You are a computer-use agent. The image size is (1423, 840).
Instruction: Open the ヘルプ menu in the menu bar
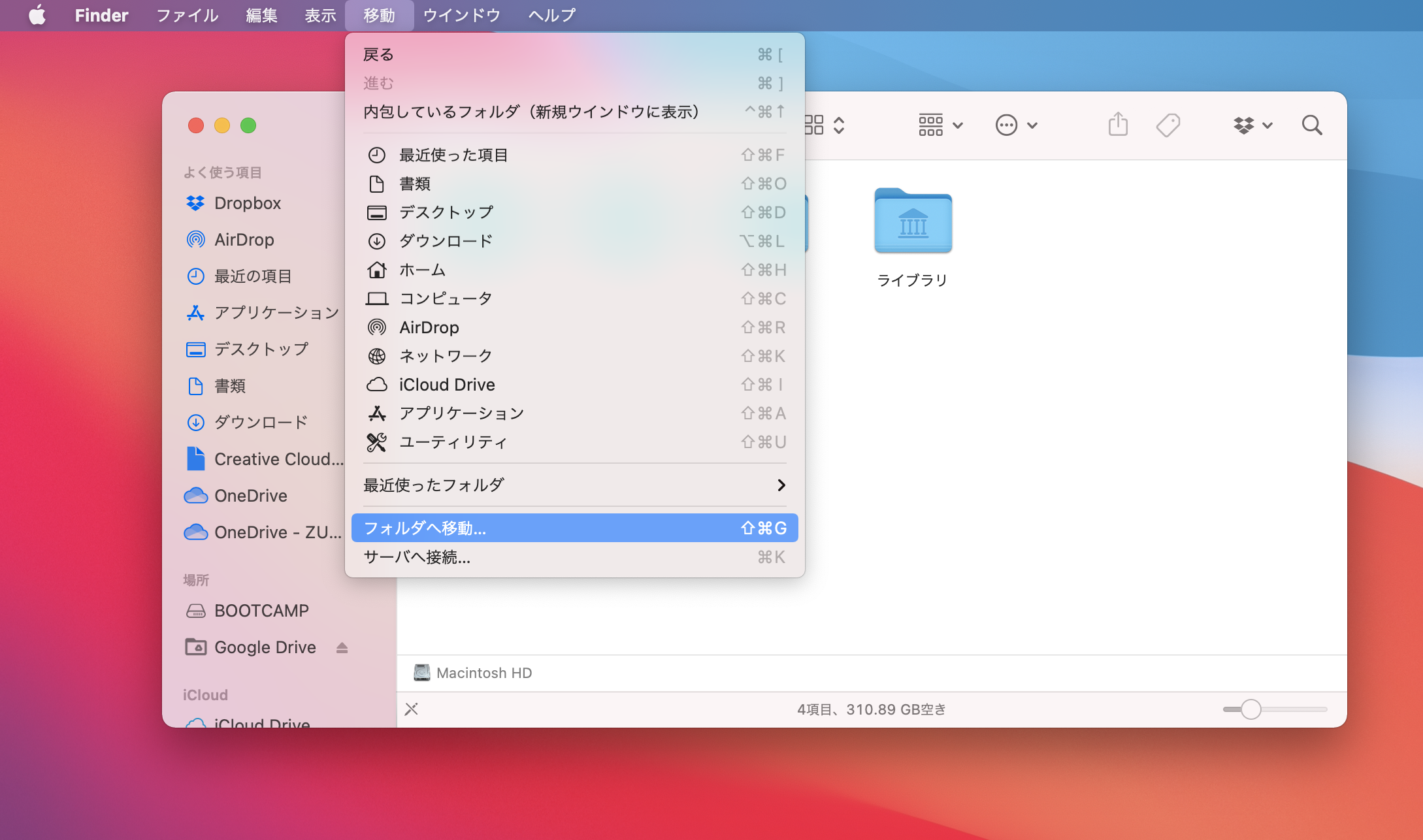552,15
